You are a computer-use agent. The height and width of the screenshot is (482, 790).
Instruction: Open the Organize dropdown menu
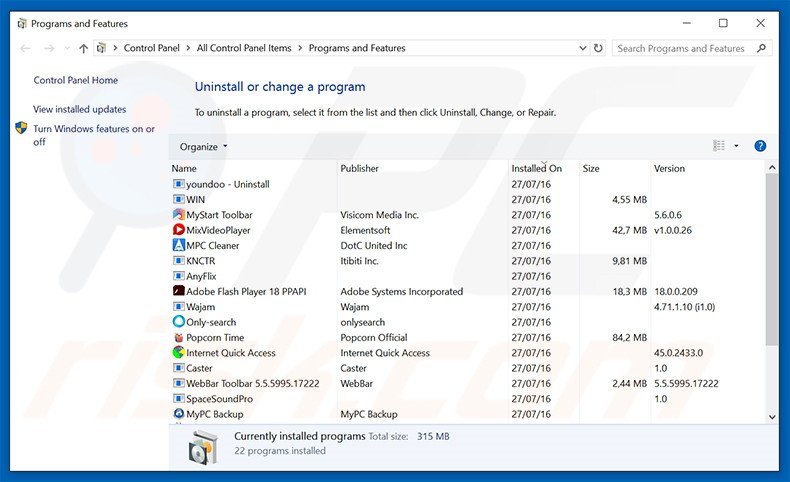point(203,147)
